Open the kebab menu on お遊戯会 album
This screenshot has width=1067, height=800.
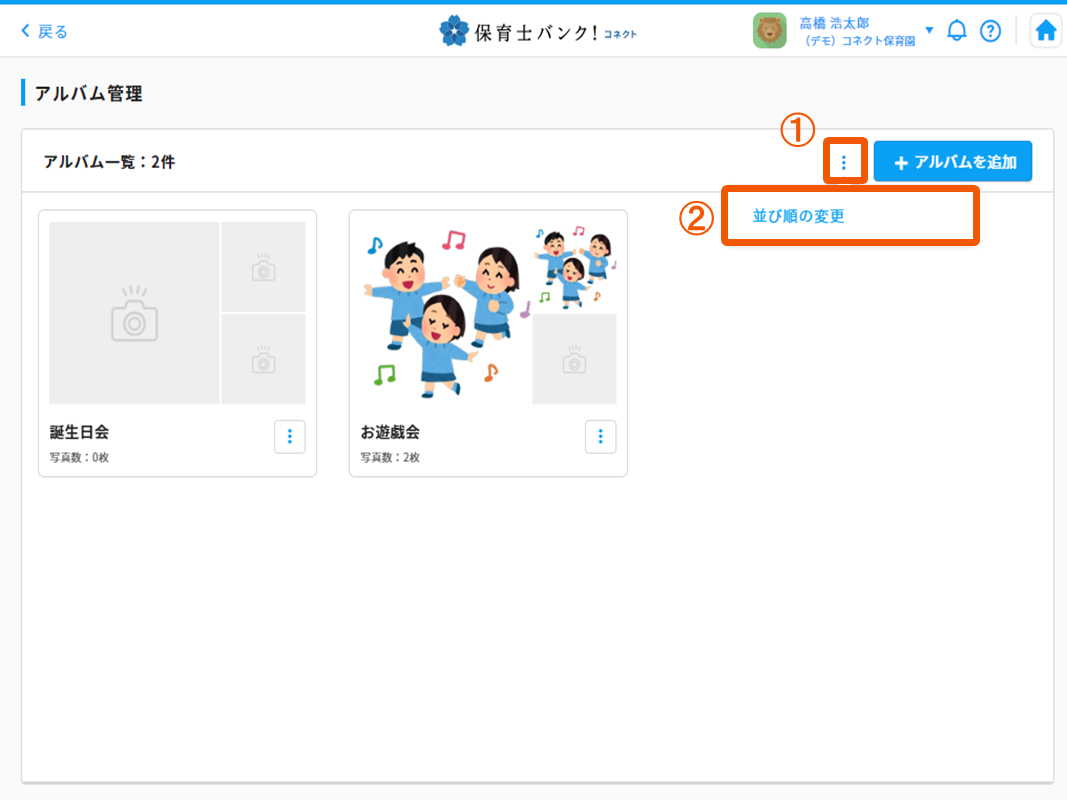pos(600,436)
